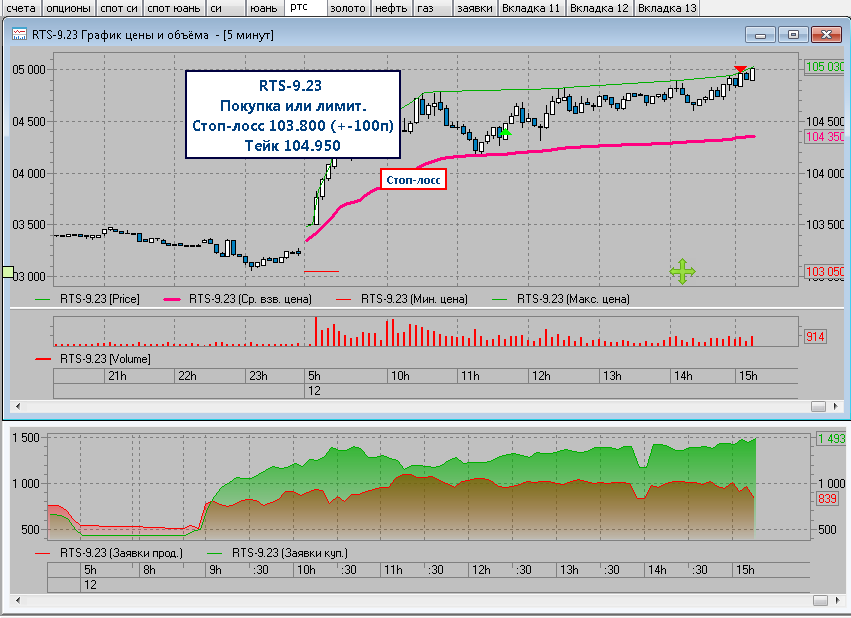The height and width of the screenshot is (618, 851).
Task: Select the спот си tab
Action: pyautogui.click(x=119, y=8)
